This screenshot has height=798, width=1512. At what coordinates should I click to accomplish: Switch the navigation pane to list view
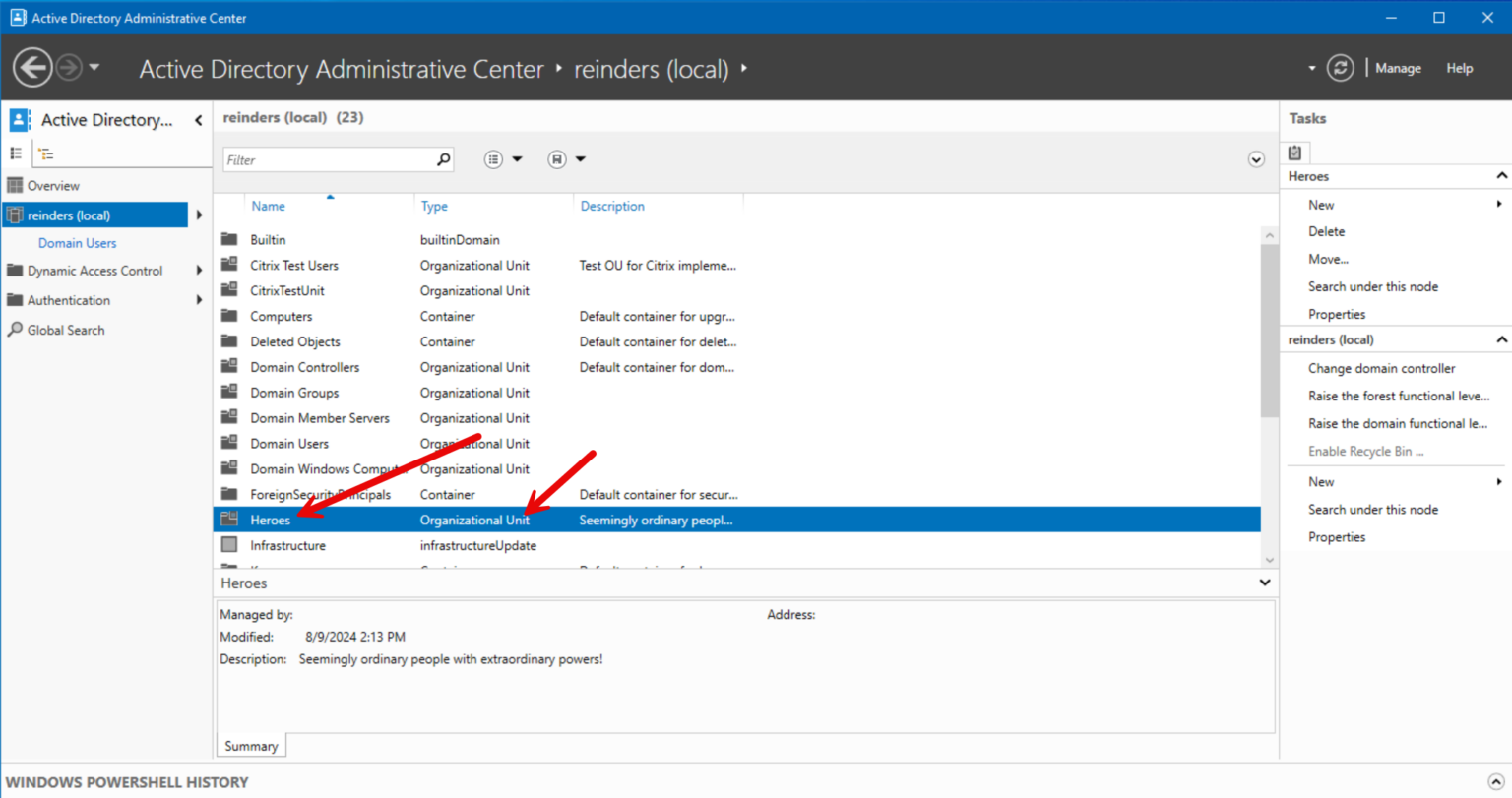click(x=16, y=153)
